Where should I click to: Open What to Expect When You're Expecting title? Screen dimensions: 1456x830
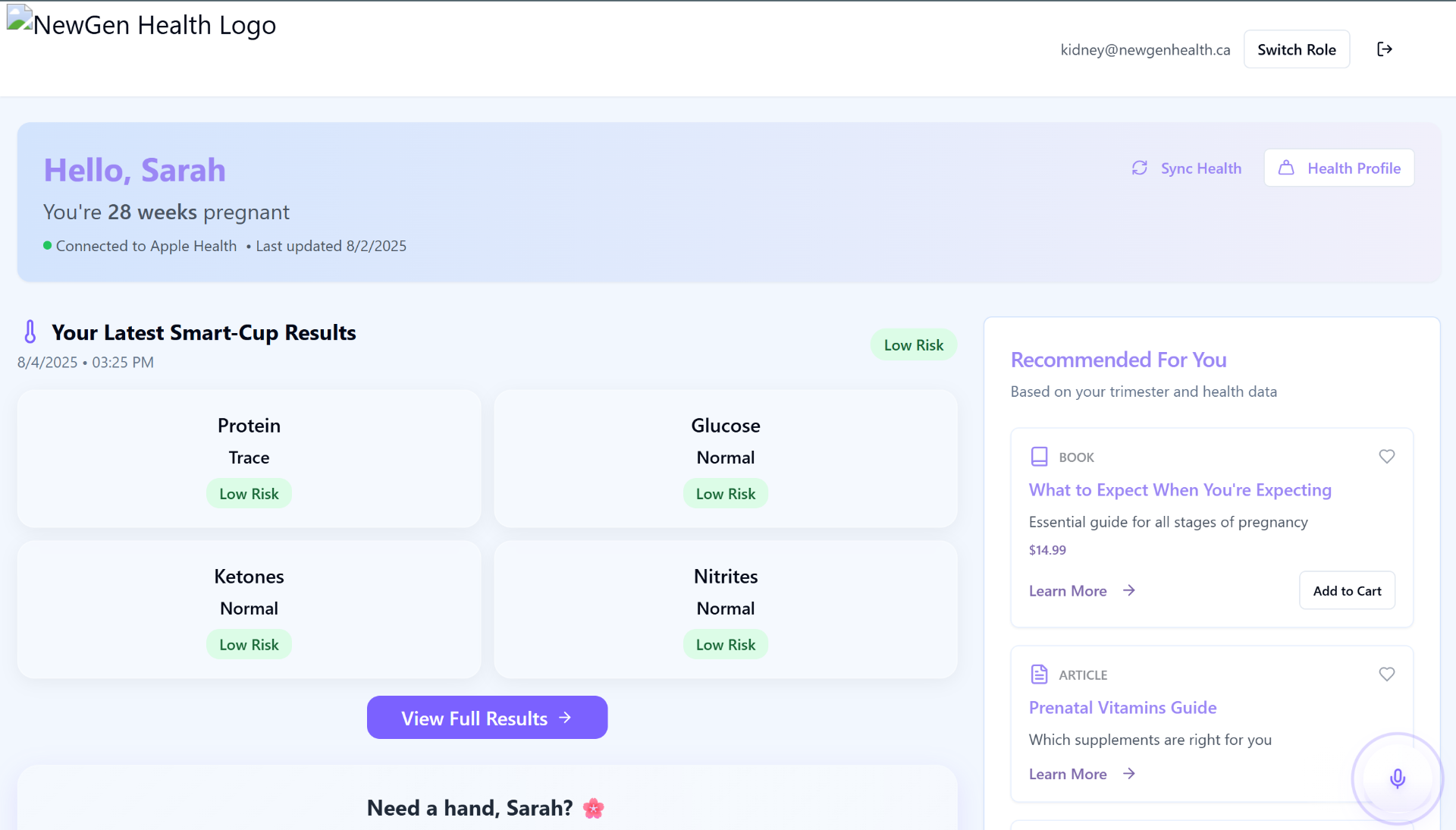click(x=1179, y=490)
